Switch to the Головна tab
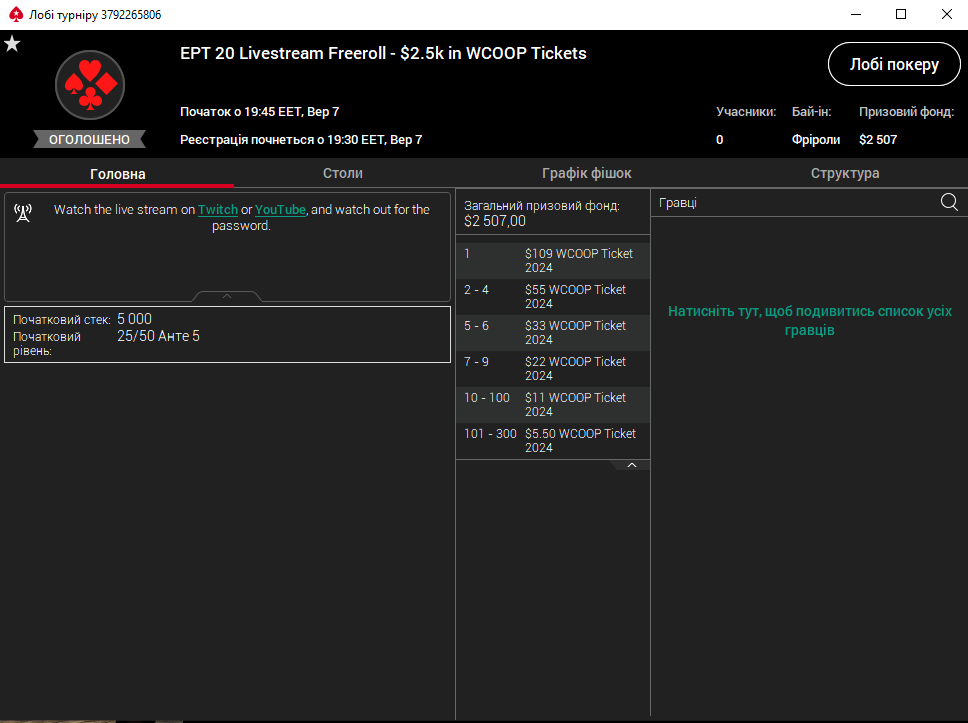 tap(117, 173)
